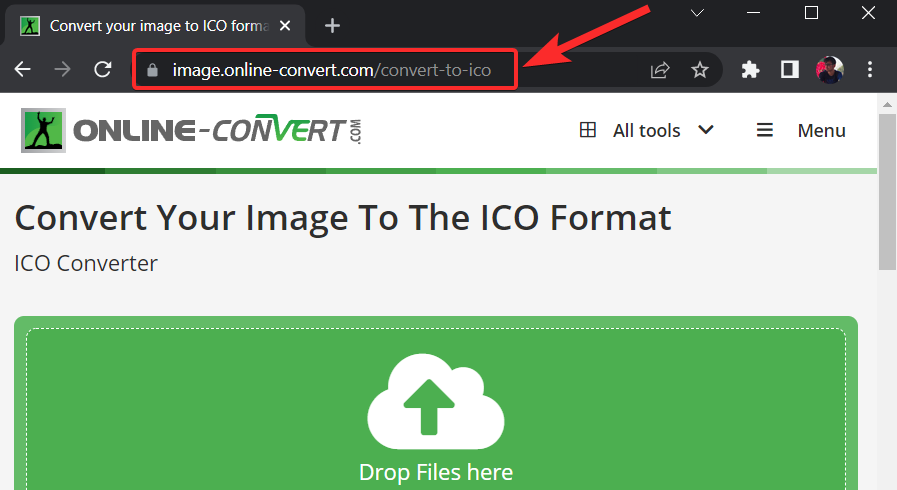Screen dimensions: 897x490
Task: Toggle the browser side panel icon
Action: click(x=789, y=70)
